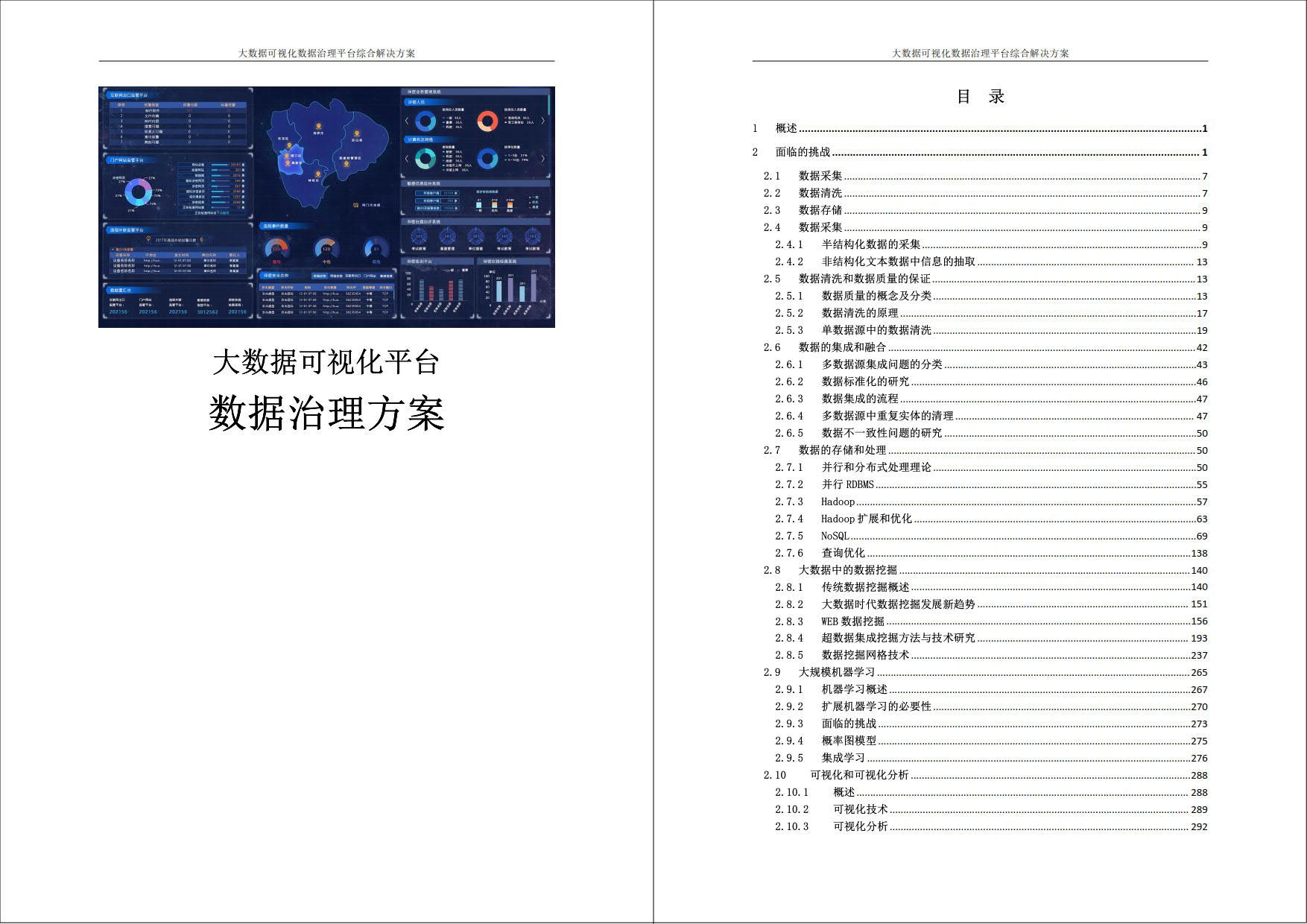Click the dashboard screenshot image on the cover page
The width and height of the screenshot is (1307, 924).
[326, 206]
